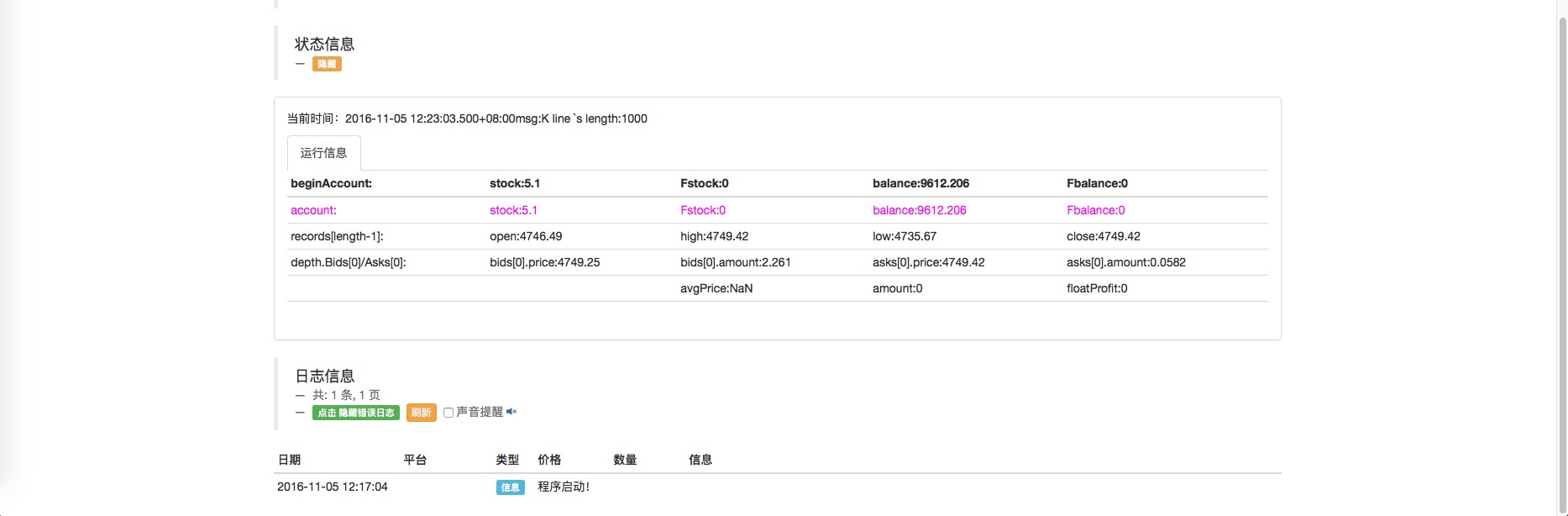Screen dimensions: 1568x516
Task: Click stock:5.1 in the beginAccount row
Action: [515, 183]
